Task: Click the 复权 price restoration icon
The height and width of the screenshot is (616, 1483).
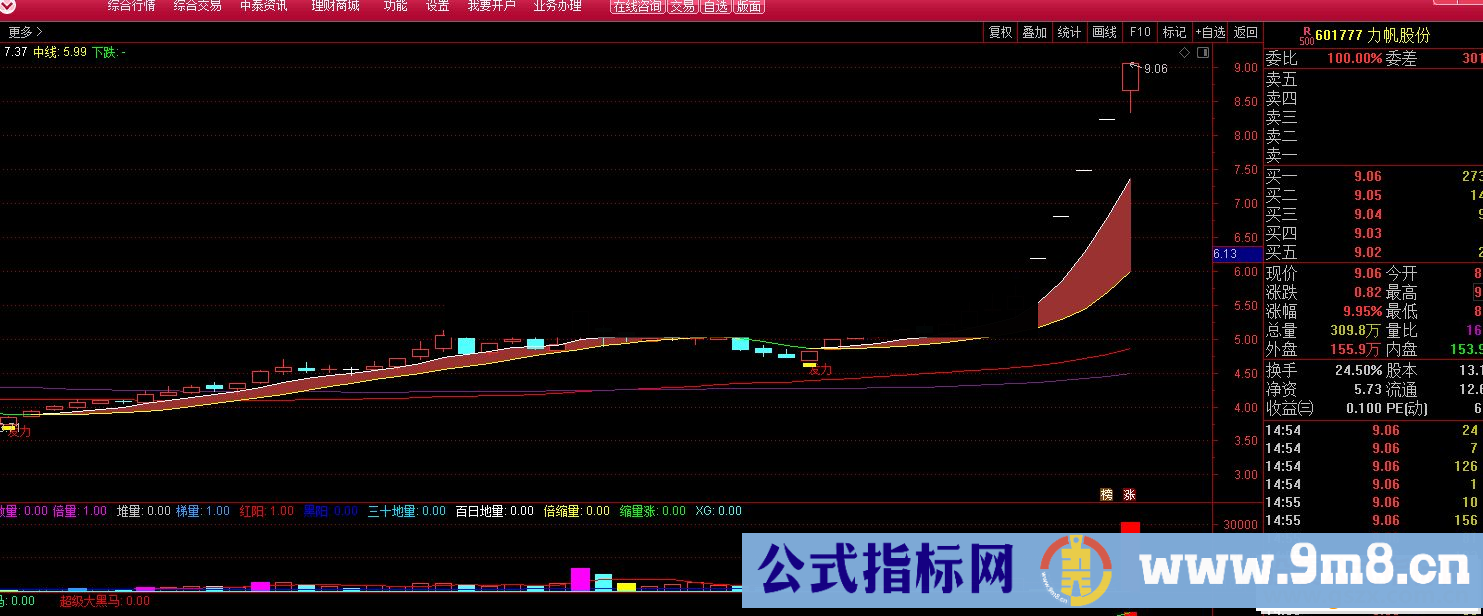Action: [x=1000, y=32]
